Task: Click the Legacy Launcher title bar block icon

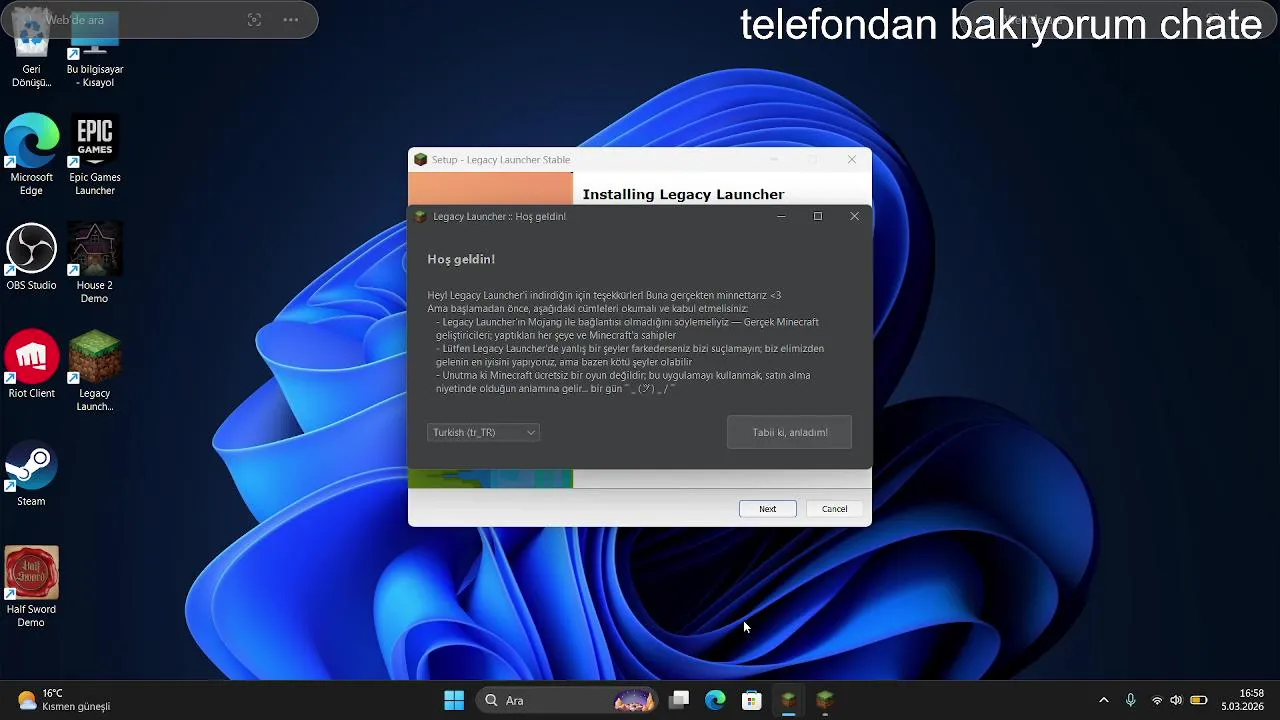Action: [421, 216]
